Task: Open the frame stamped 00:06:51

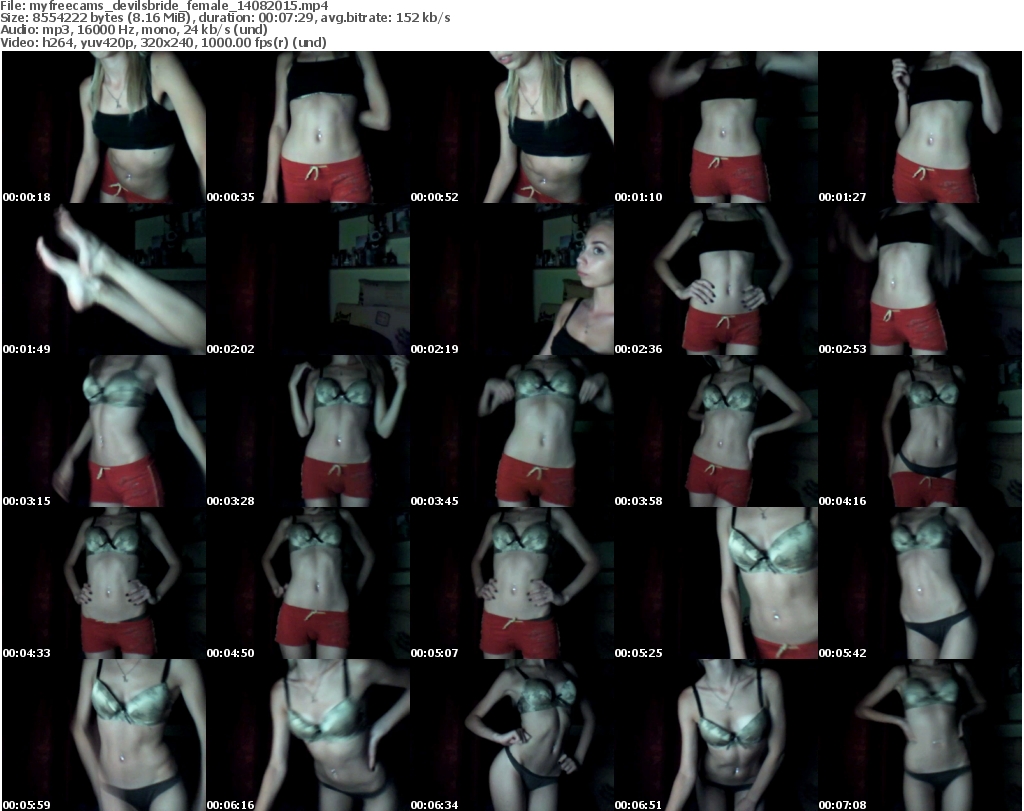Action: [716, 735]
